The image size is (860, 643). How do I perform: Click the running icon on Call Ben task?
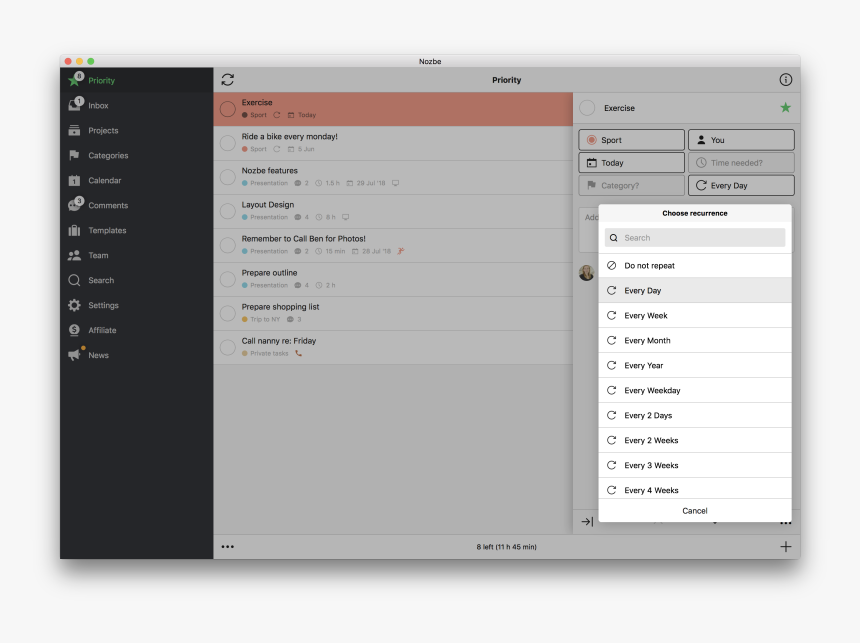click(x=401, y=251)
